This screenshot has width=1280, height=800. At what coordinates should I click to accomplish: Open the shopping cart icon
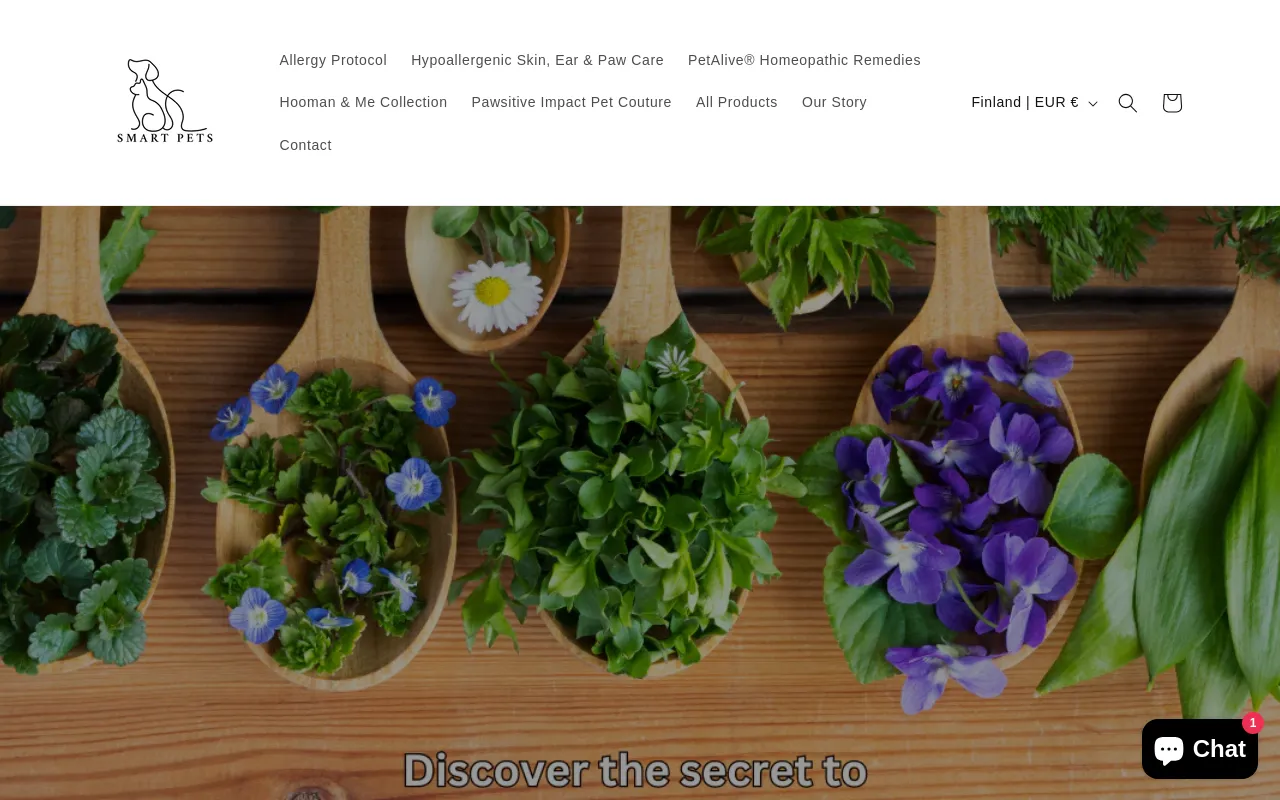coord(1172,103)
